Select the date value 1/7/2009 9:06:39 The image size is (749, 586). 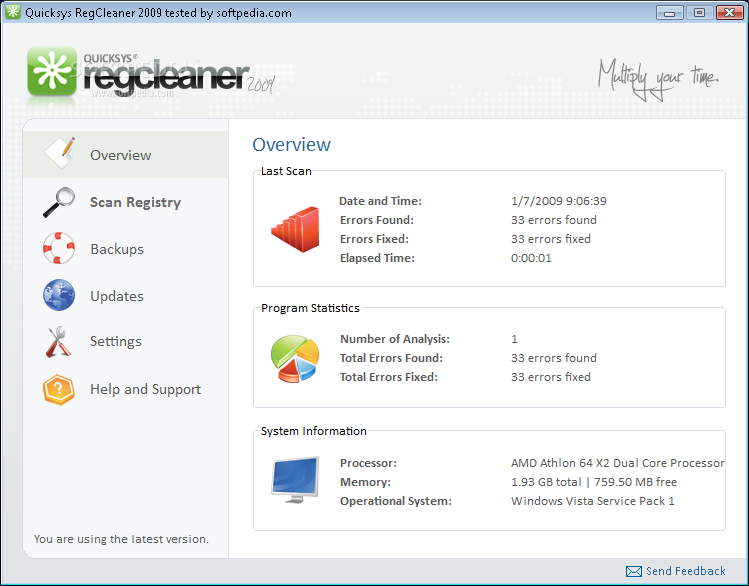click(x=559, y=201)
